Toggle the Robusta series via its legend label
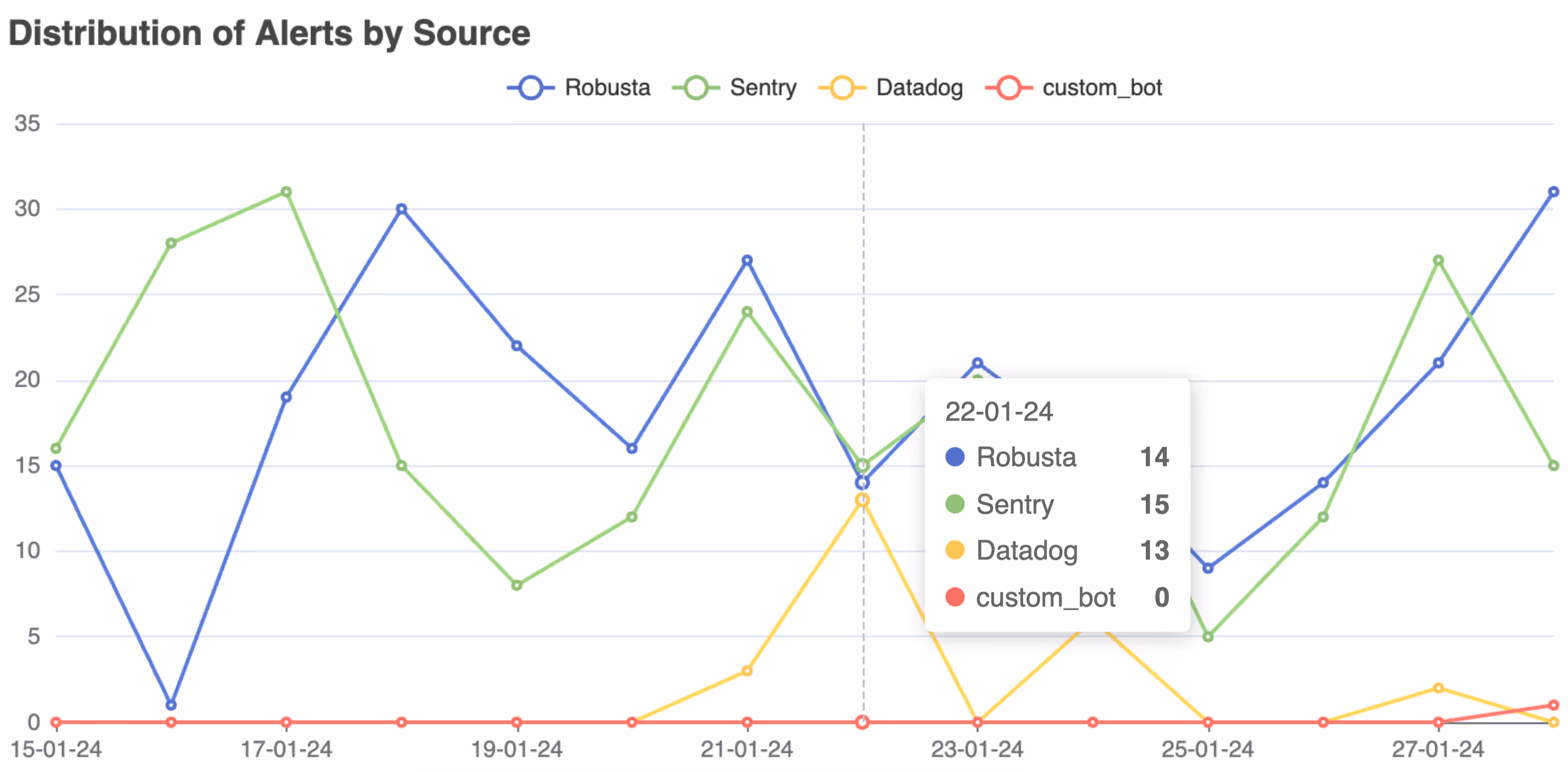The width and height of the screenshot is (1568, 772). pyautogui.click(x=607, y=88)
